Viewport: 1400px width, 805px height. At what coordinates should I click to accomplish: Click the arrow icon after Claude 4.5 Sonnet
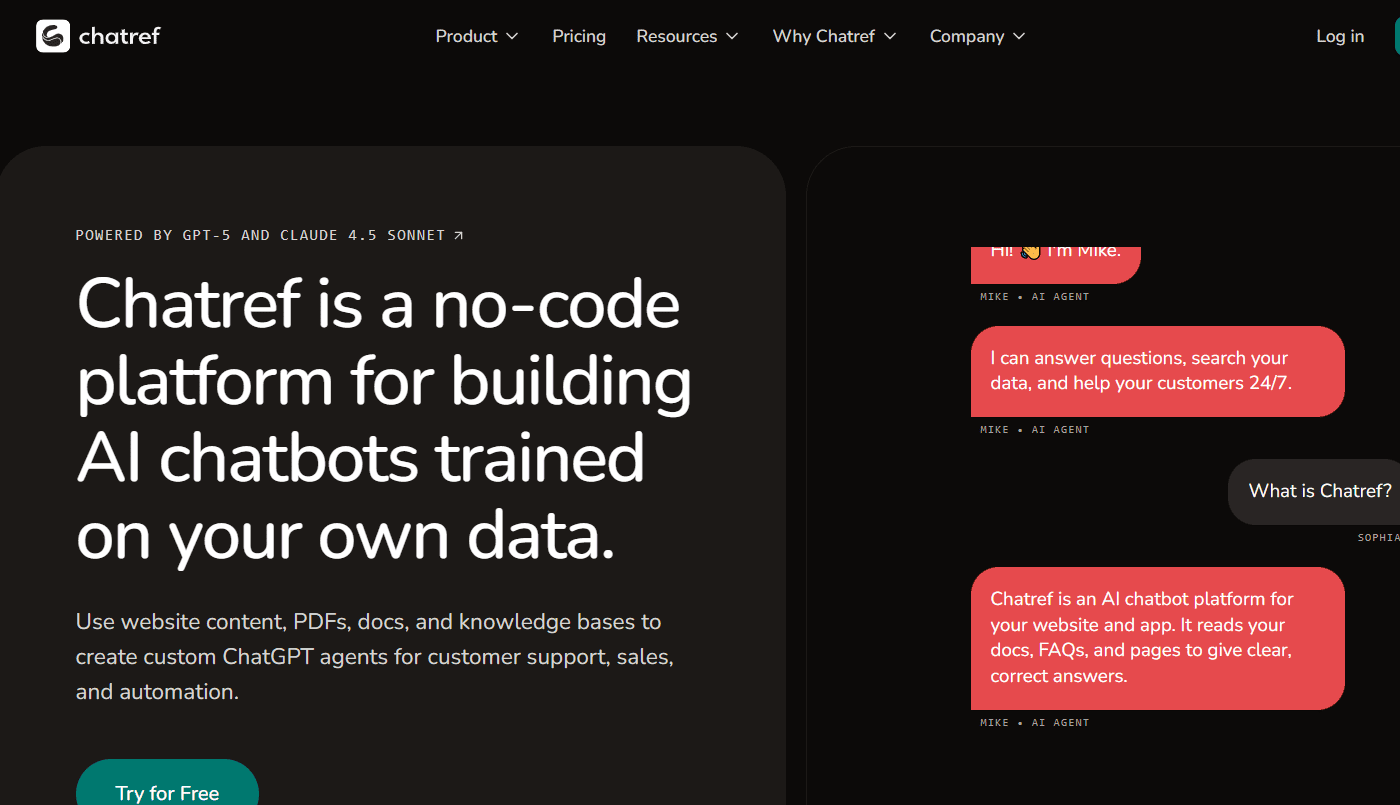click(459, 236)
